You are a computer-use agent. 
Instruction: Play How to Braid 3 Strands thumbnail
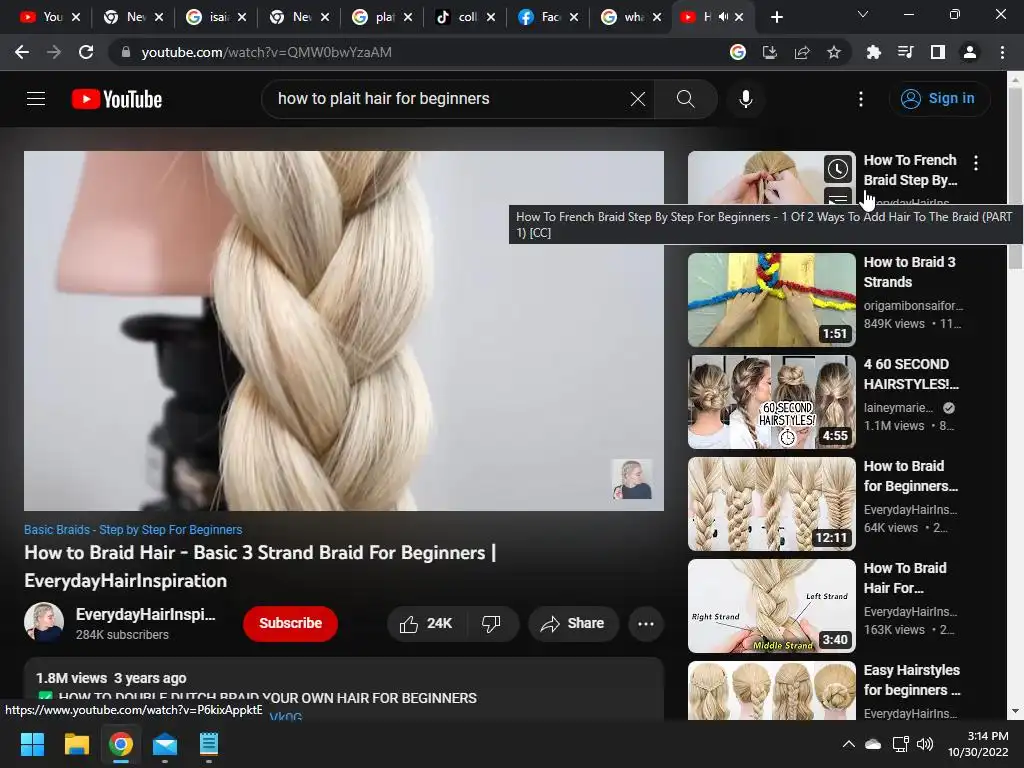[x=771, y=300]
